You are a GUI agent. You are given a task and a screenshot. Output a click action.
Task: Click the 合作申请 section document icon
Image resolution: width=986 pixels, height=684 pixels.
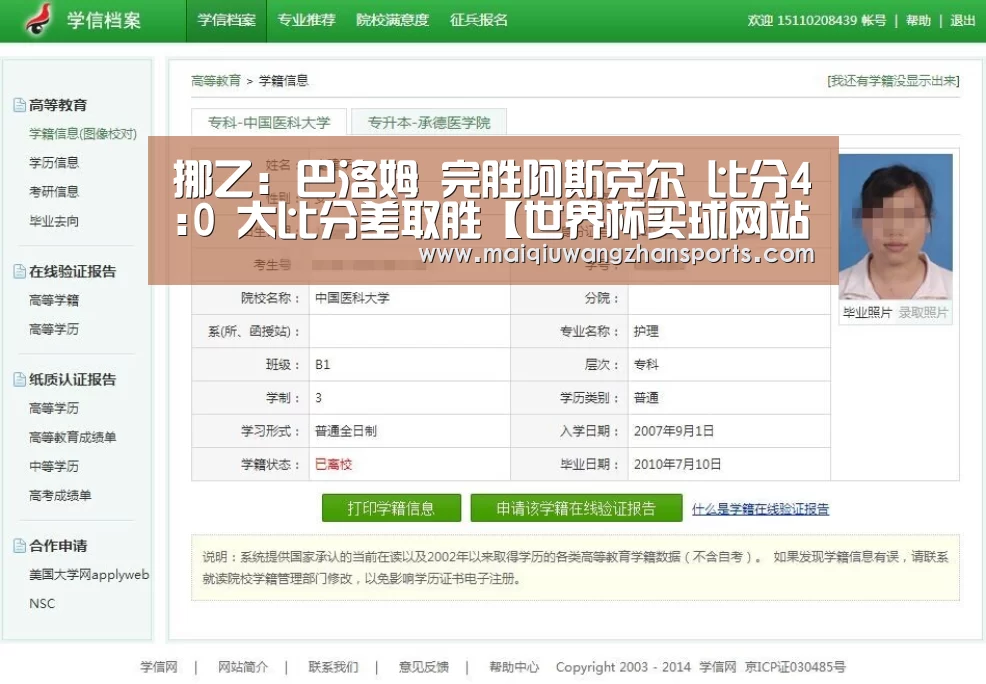[19, 546]
